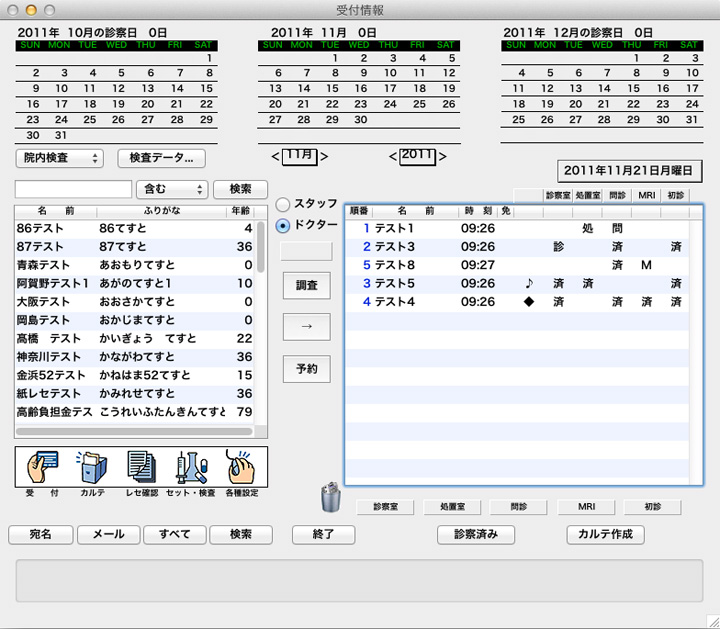The image size is (720, 629).
Task: Click the bottom 処置室 button
Action: (x=452, y=507)
